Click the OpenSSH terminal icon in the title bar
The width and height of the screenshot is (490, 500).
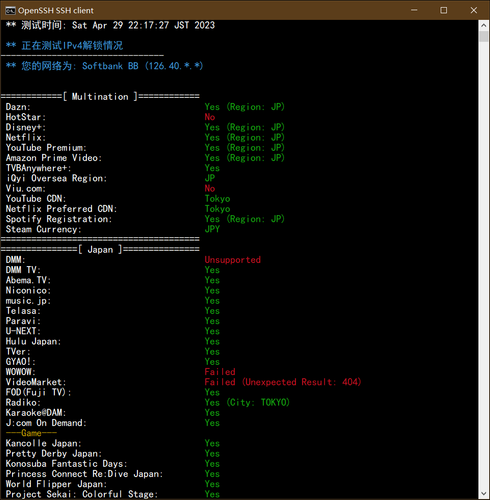tap(10, 11)
